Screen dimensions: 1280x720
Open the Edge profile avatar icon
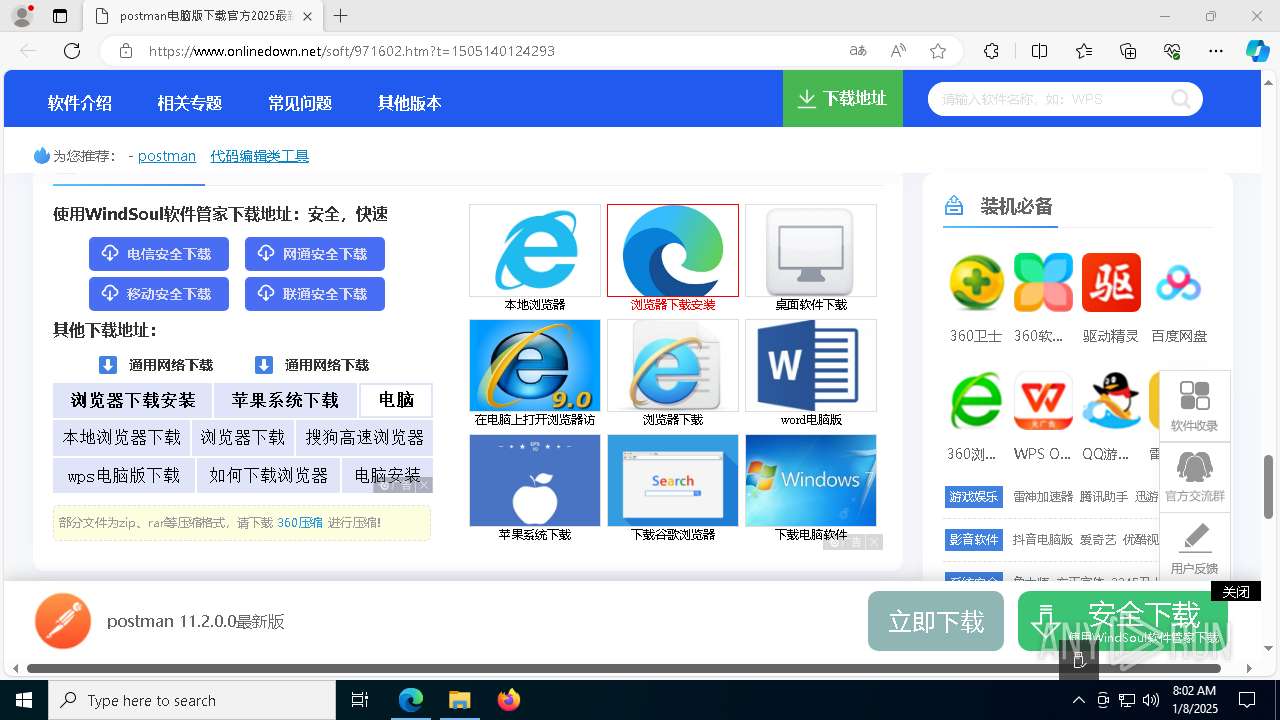click(x=22, y=16)
